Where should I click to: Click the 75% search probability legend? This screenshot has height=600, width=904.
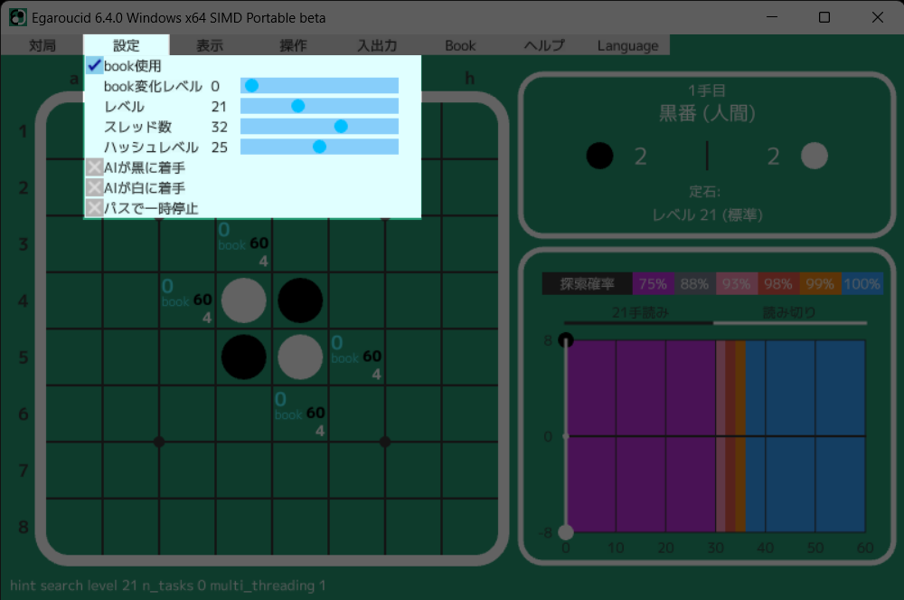click(x=653, y=284)
